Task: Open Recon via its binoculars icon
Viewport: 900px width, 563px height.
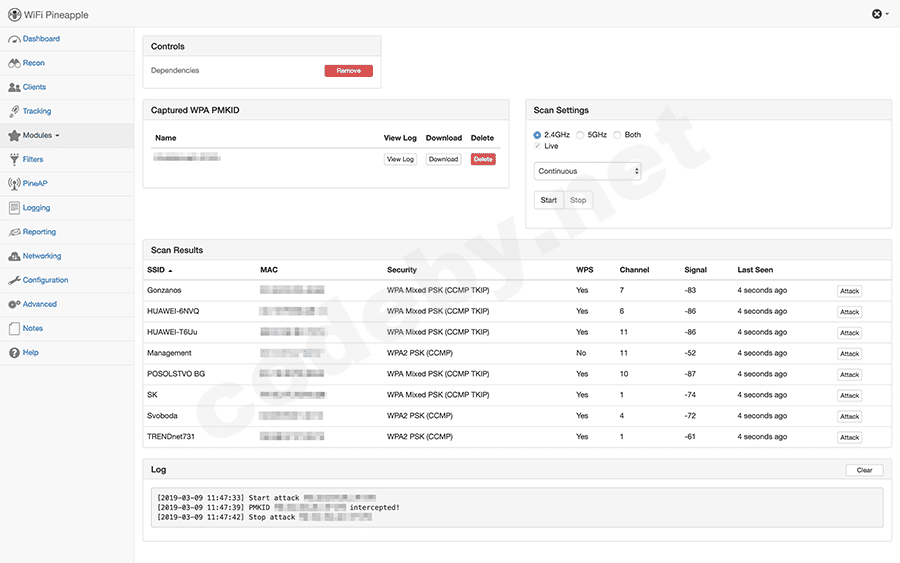Action: coord(14,63)
